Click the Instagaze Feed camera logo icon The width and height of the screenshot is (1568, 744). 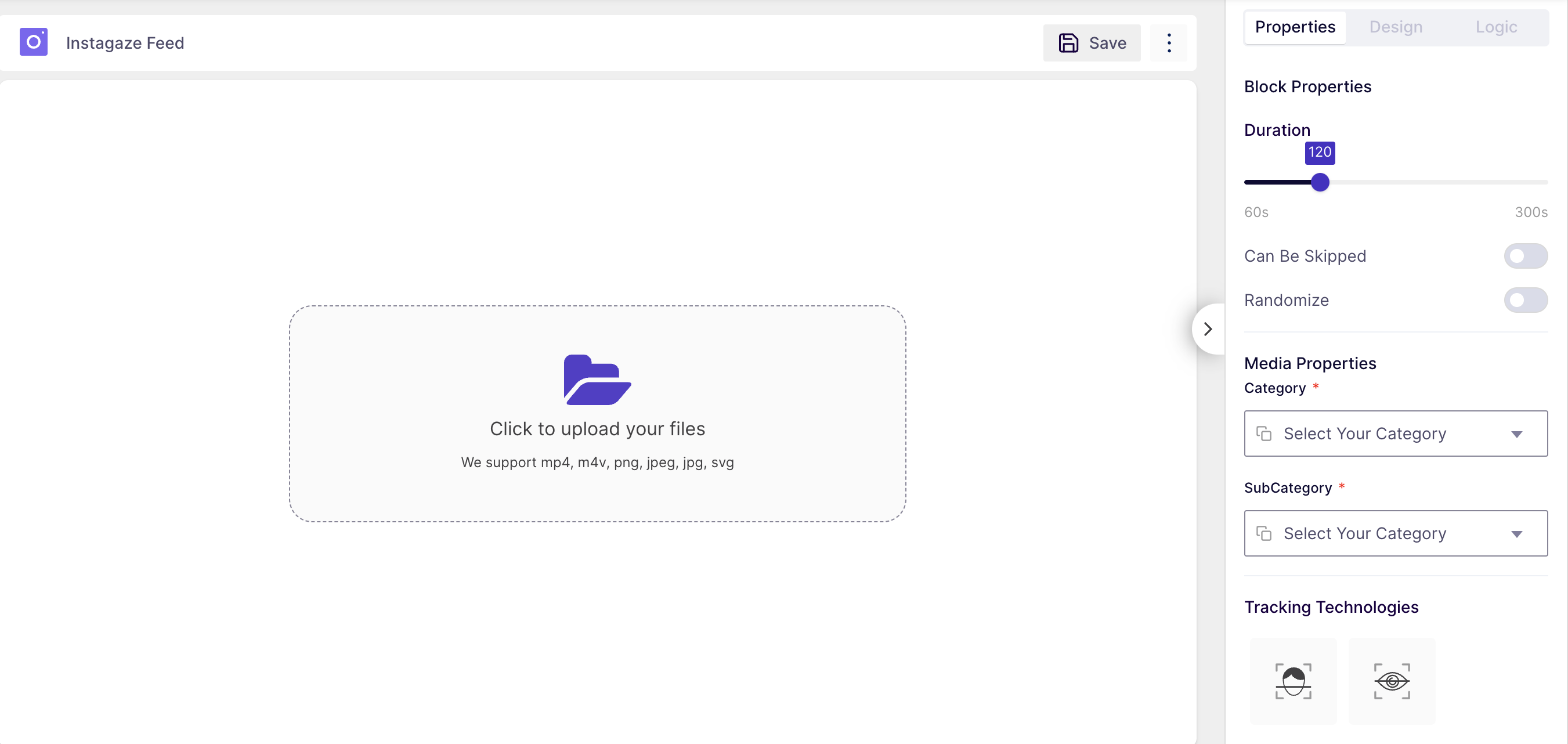pos(34,42)
